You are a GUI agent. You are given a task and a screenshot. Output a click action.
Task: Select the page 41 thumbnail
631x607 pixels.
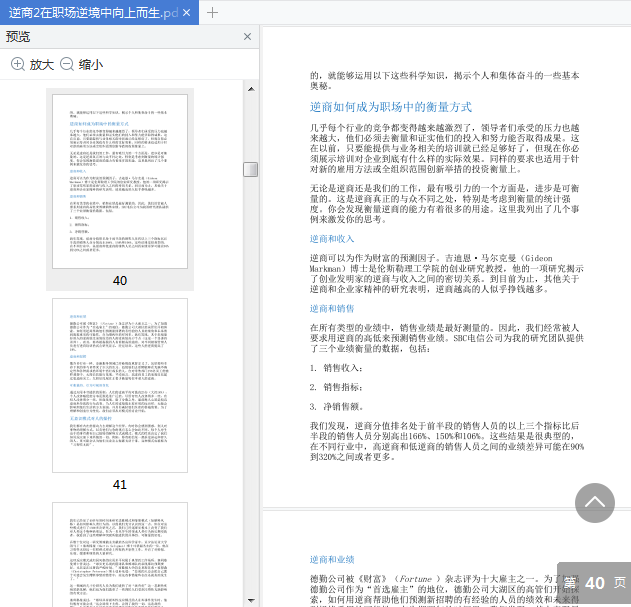120,385
